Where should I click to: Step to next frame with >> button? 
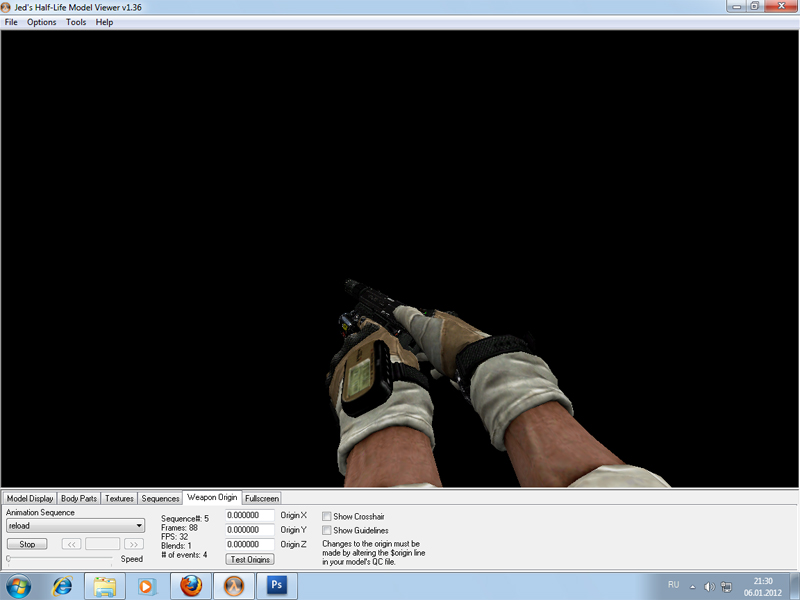point(134,544)
